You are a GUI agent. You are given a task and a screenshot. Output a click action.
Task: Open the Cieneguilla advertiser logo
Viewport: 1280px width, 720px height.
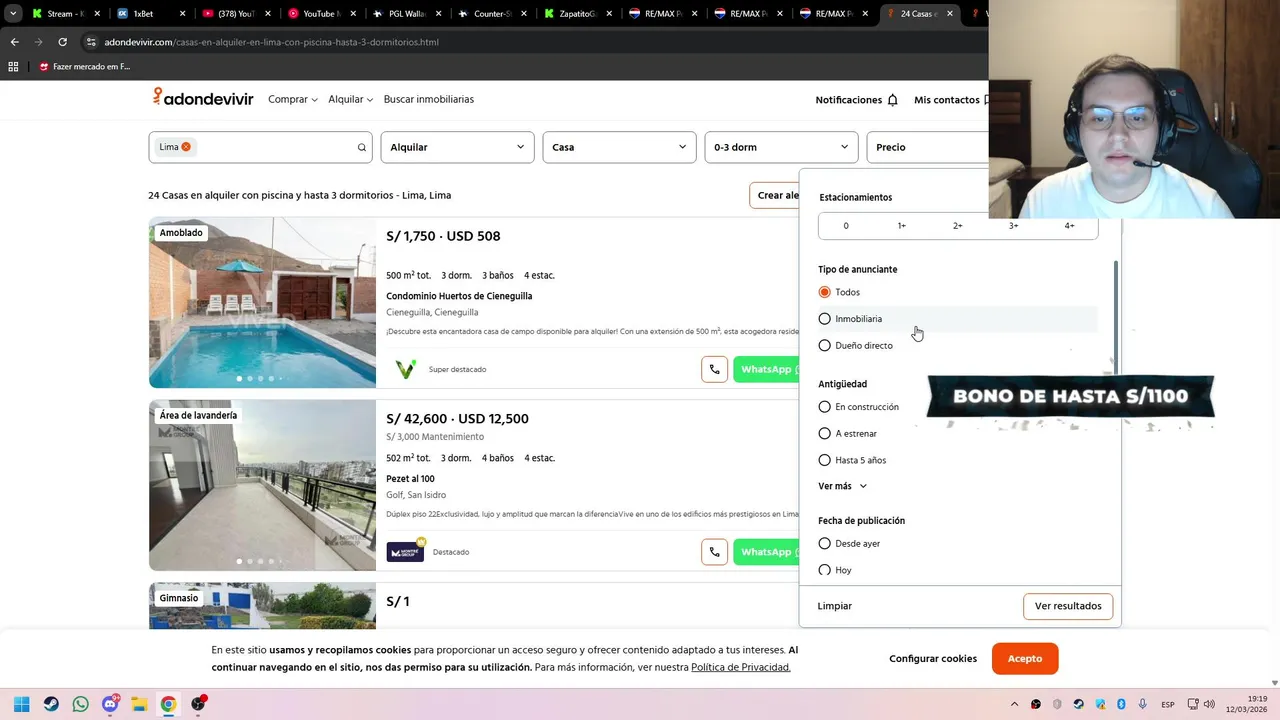point(405,369)
